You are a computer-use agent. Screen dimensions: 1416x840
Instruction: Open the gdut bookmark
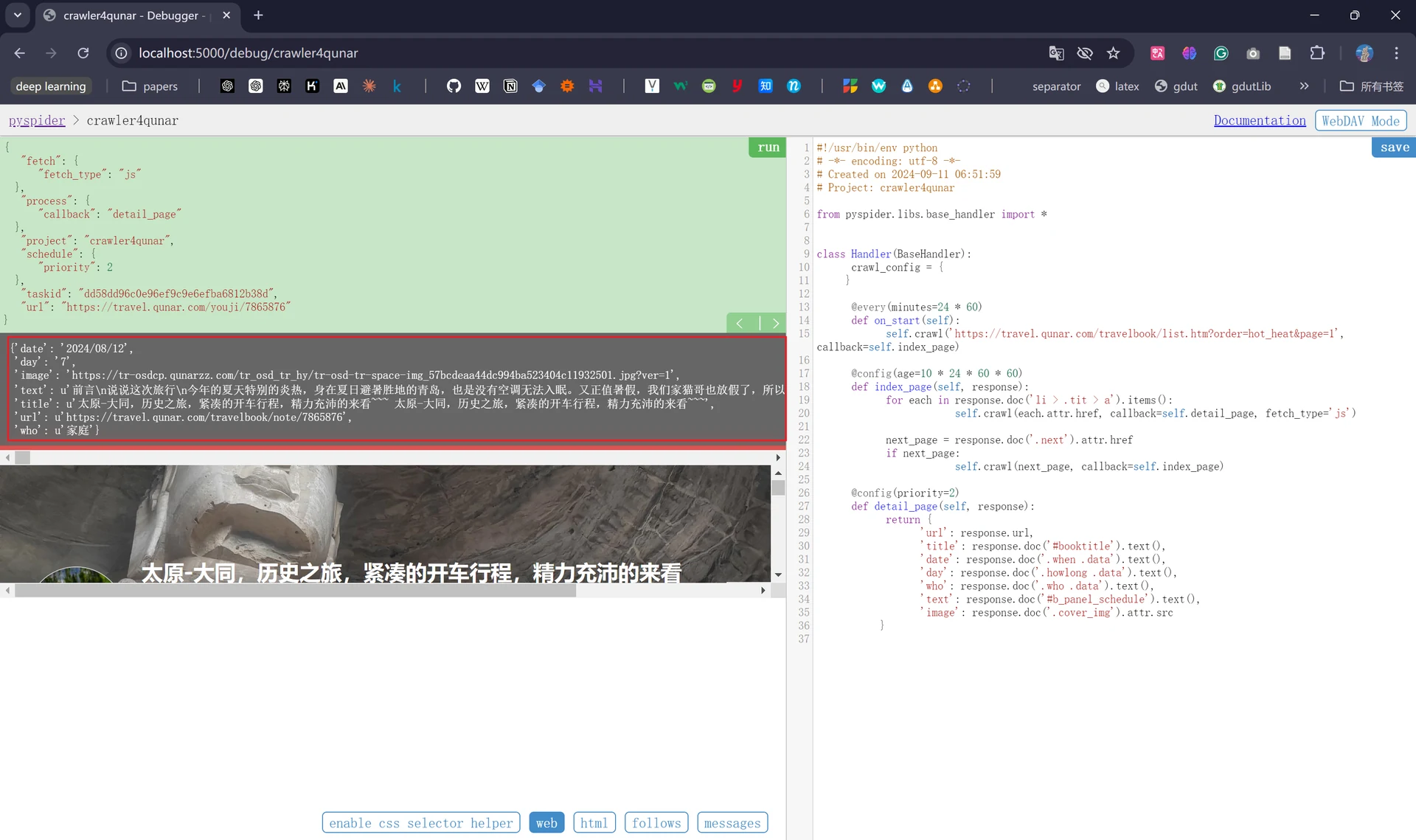click(x=1176, y=86)
